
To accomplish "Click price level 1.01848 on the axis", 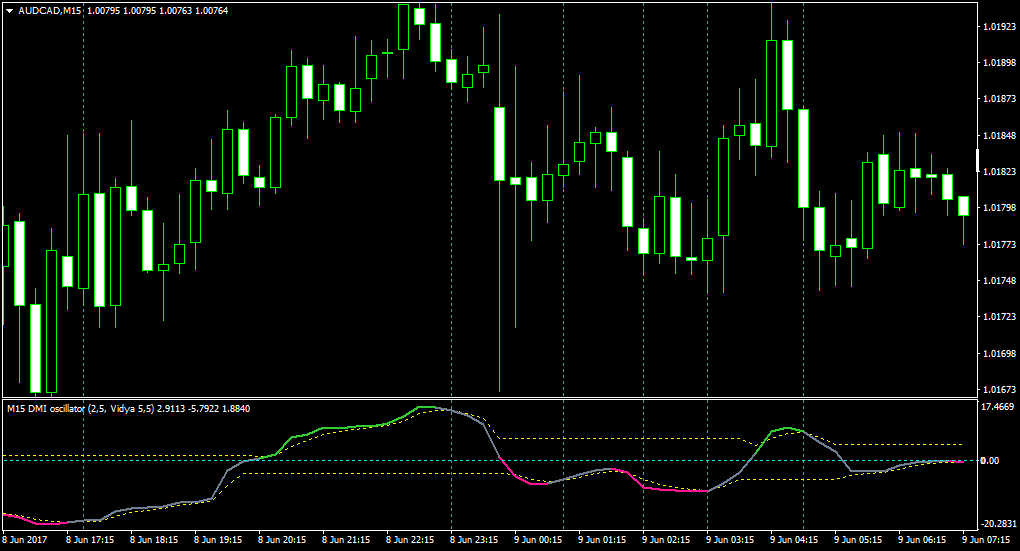I will (999, 135).
